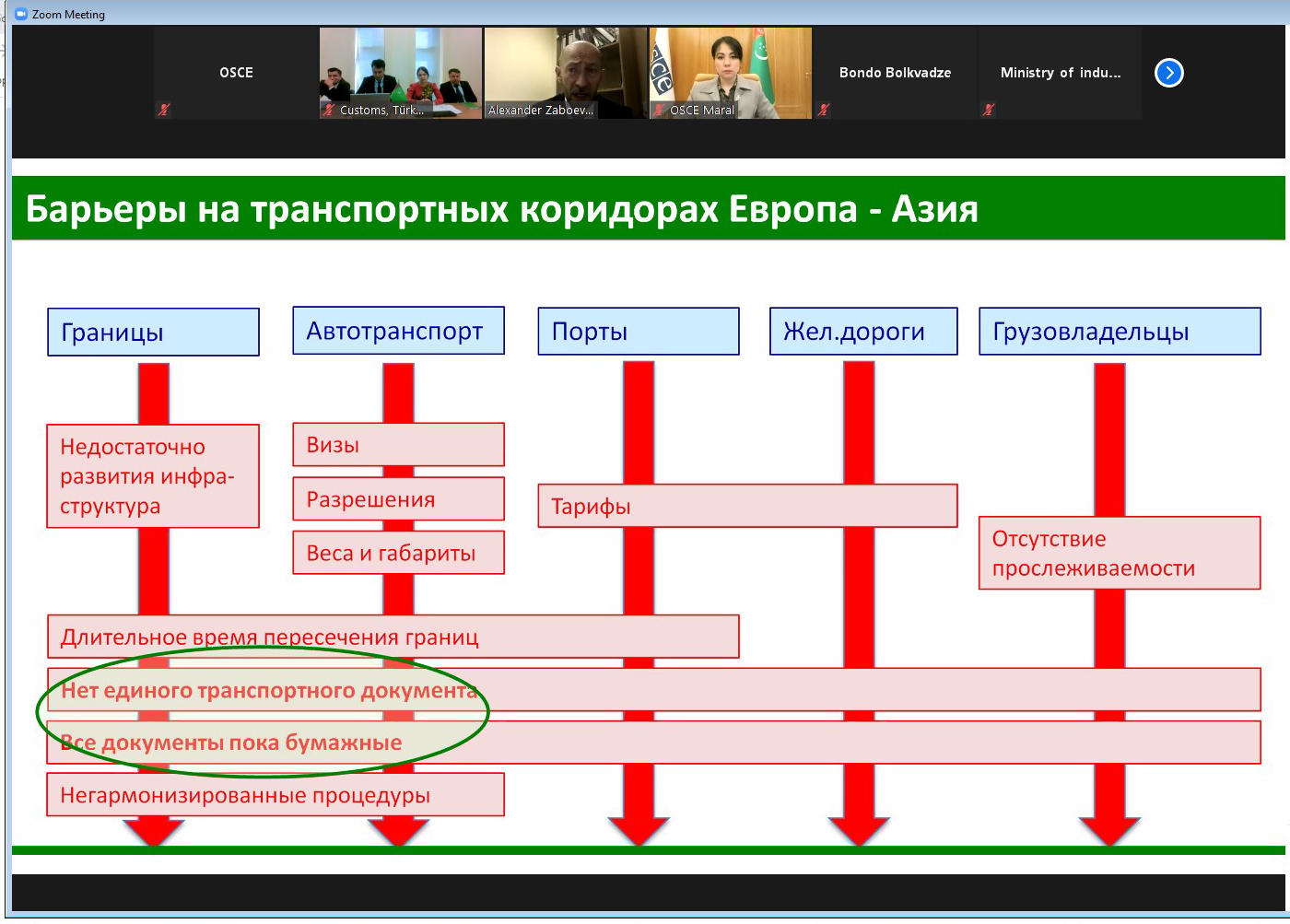Viewport: 1290px width, 924px height.
Task: Show next participants with the blue arrow
Action: coord(1168,73)
